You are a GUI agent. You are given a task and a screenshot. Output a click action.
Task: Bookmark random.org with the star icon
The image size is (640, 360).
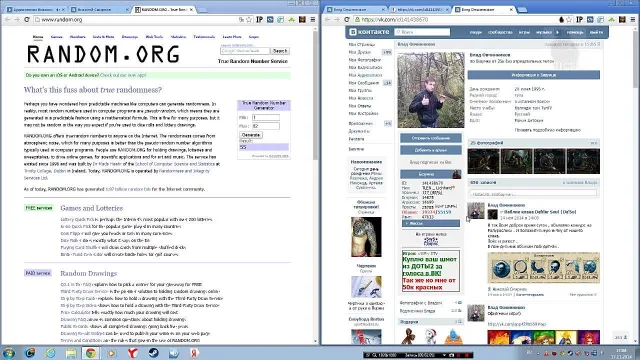point(249,19)
